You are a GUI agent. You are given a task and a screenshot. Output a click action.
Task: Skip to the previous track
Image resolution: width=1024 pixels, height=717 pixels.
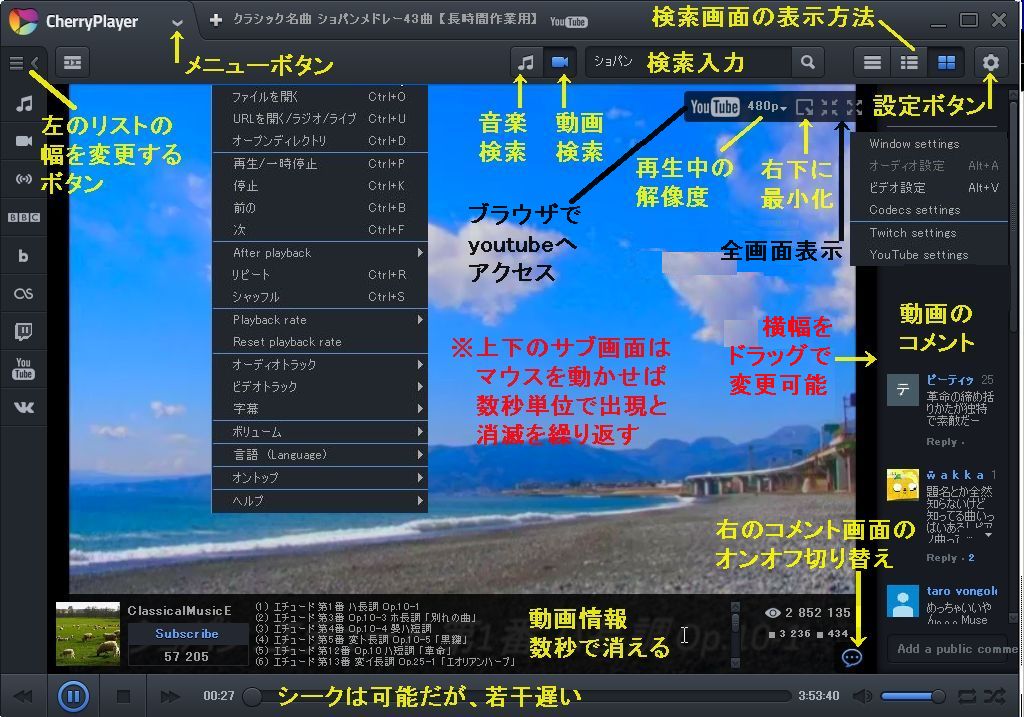click(x=24, y=697)
